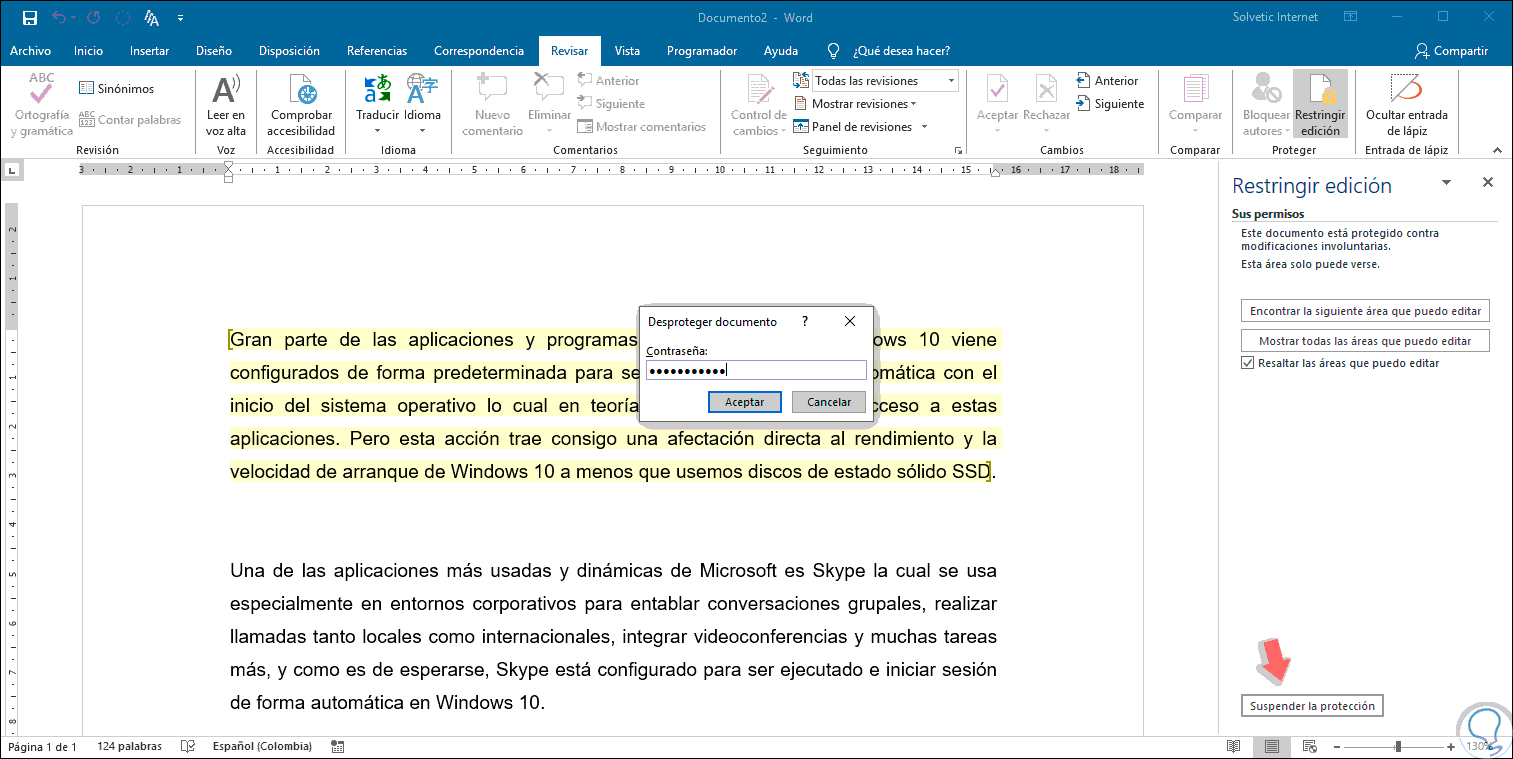Click the zoom slider handle

[1398, 747]
